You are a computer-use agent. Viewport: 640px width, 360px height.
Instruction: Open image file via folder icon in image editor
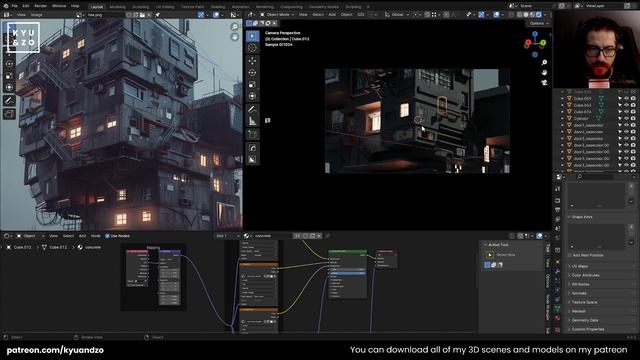[142, 15]
